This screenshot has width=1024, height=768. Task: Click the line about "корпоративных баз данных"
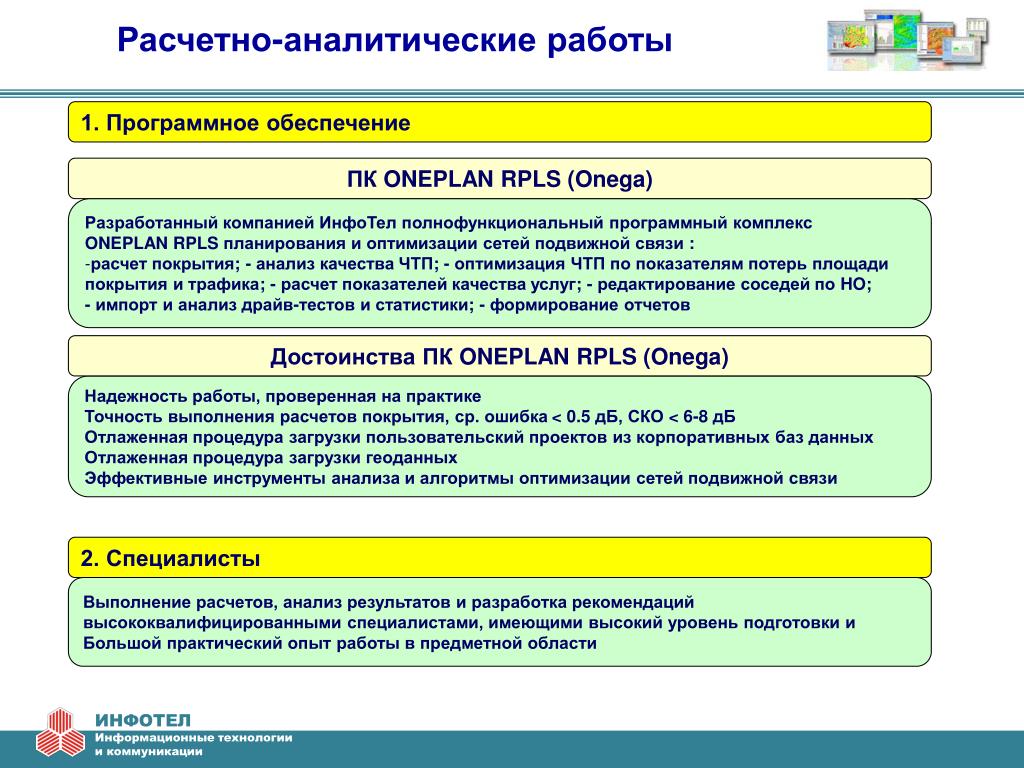[479, 437]
